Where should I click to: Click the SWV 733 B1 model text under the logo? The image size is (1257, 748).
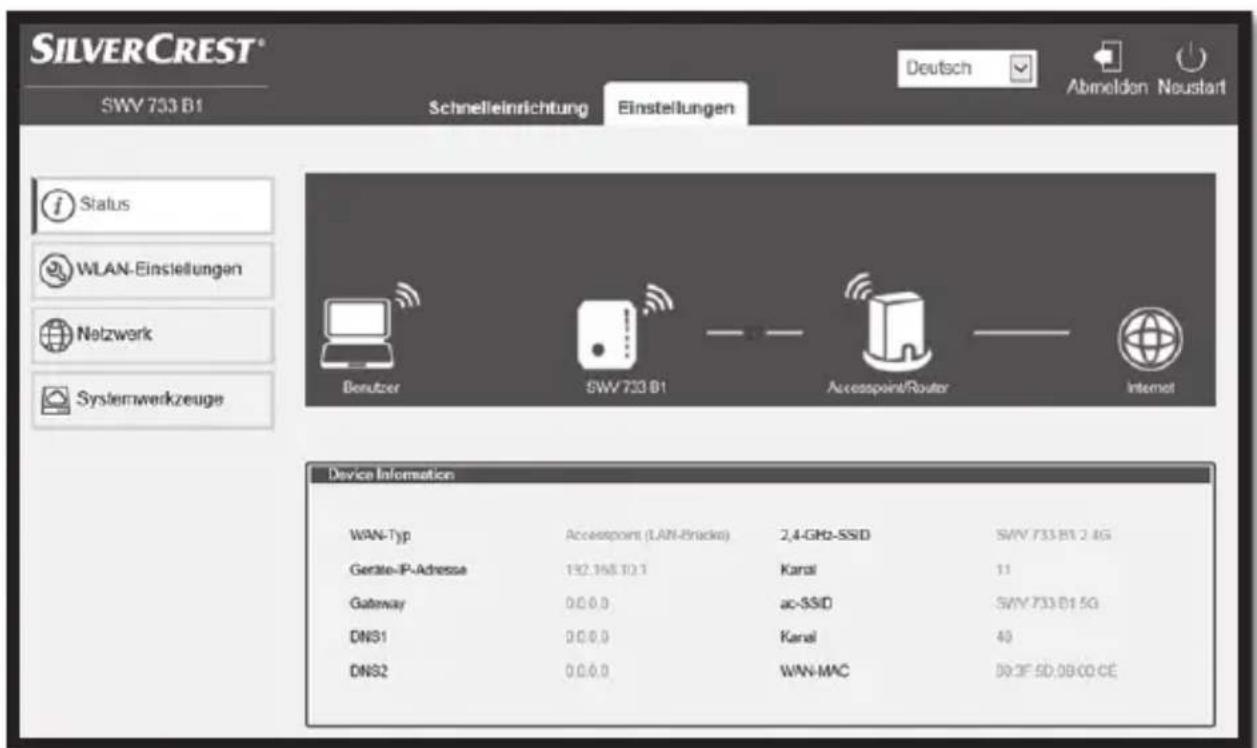tap(150, 107)
